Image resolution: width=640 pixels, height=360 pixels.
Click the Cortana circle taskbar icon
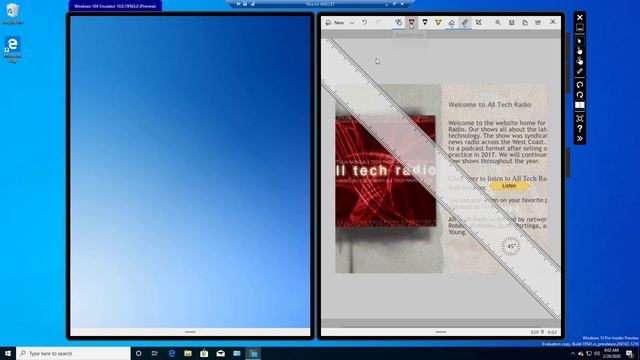[138, 353]
